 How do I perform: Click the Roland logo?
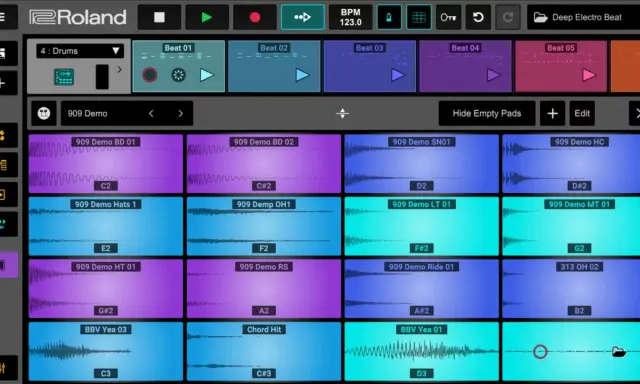click(x=78, y=17)
